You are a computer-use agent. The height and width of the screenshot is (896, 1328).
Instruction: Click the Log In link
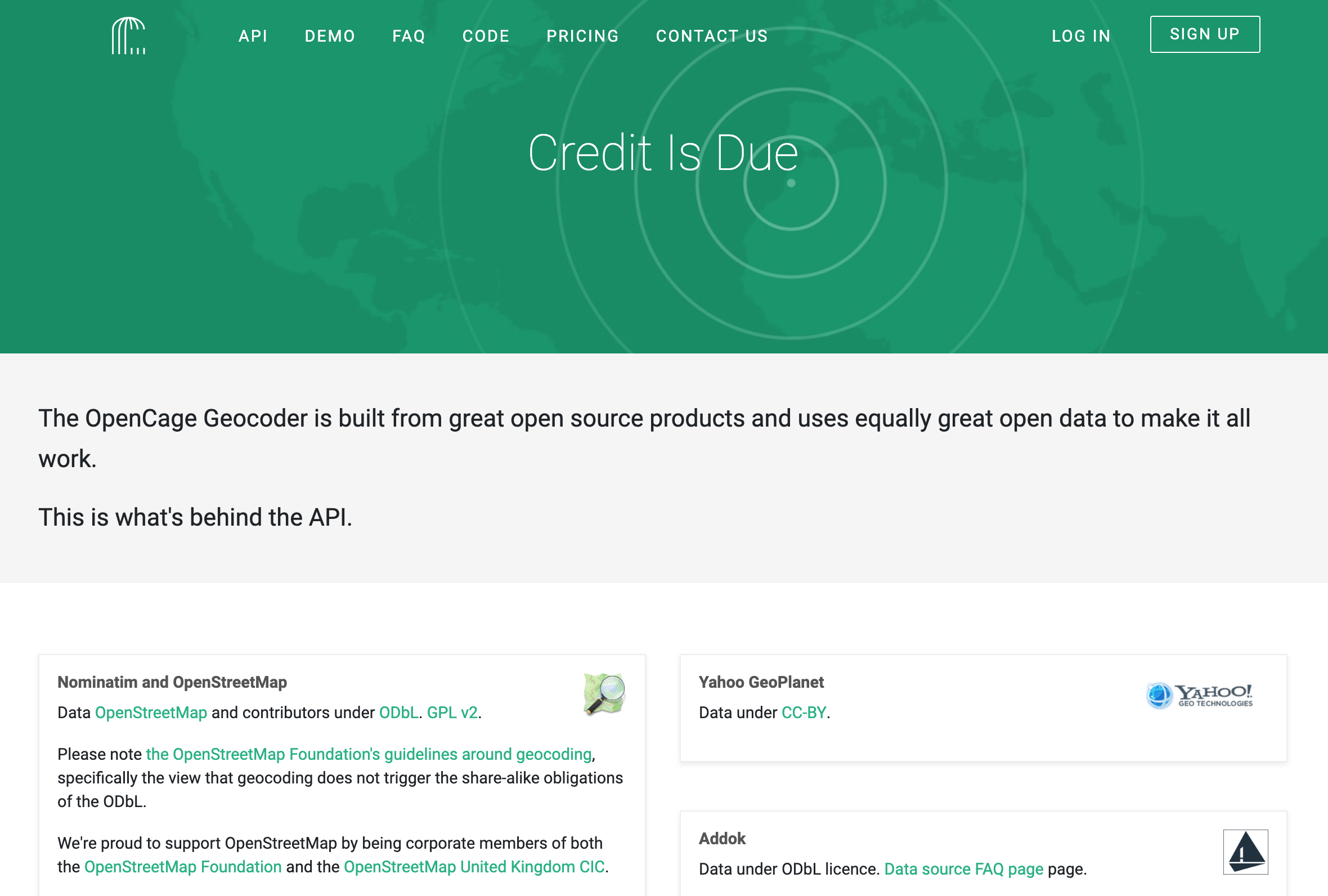pos(1080,36)
